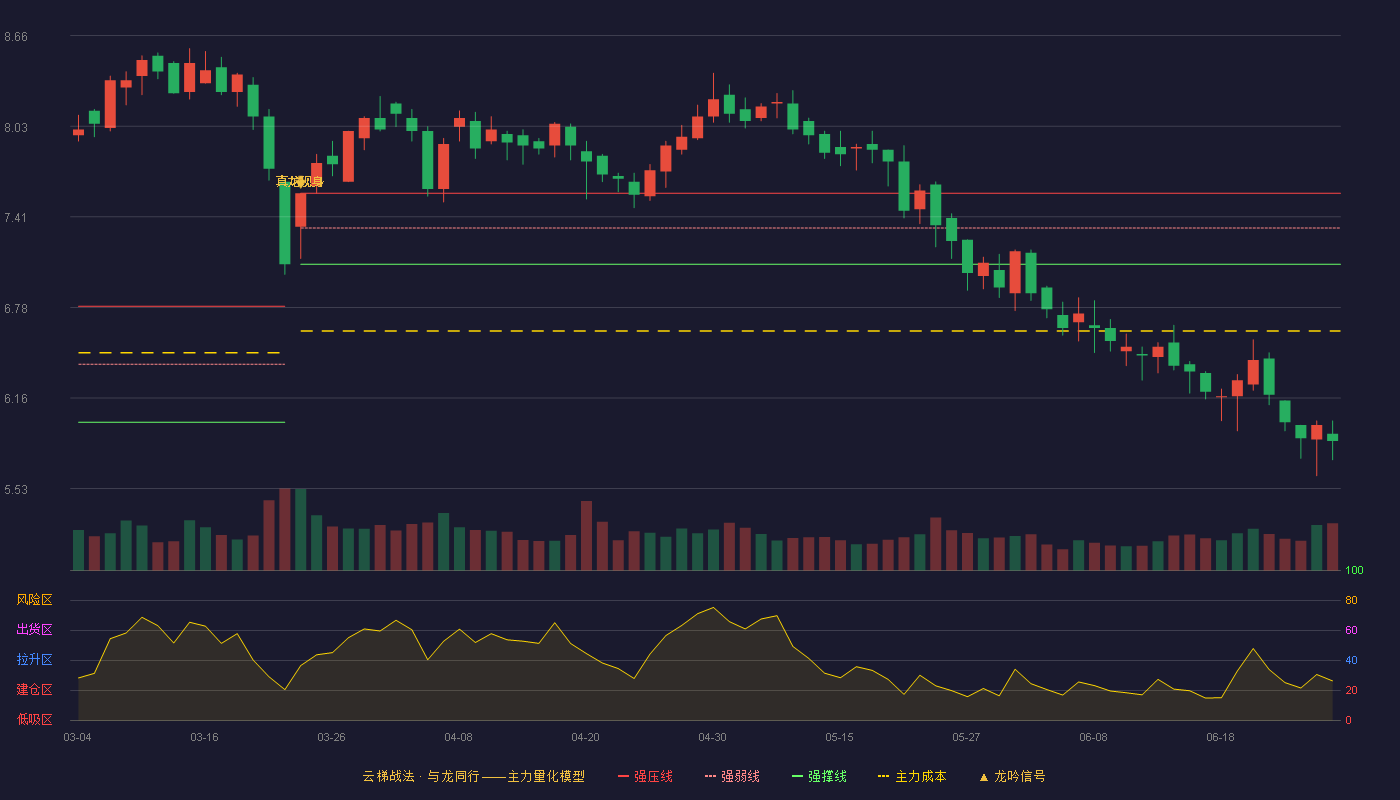
Task: Click the yellow dashed 主力成本 marker icon
Action: 883,776
